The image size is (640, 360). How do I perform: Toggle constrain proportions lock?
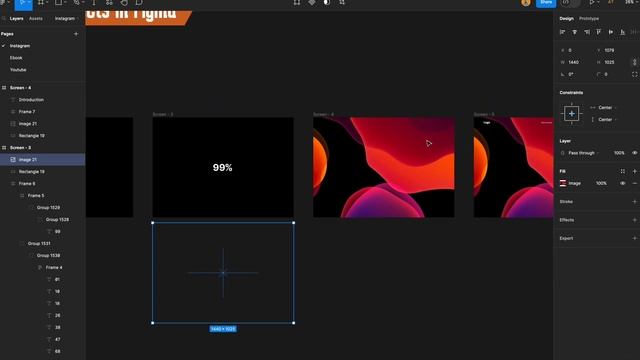[x=634, y=62]
